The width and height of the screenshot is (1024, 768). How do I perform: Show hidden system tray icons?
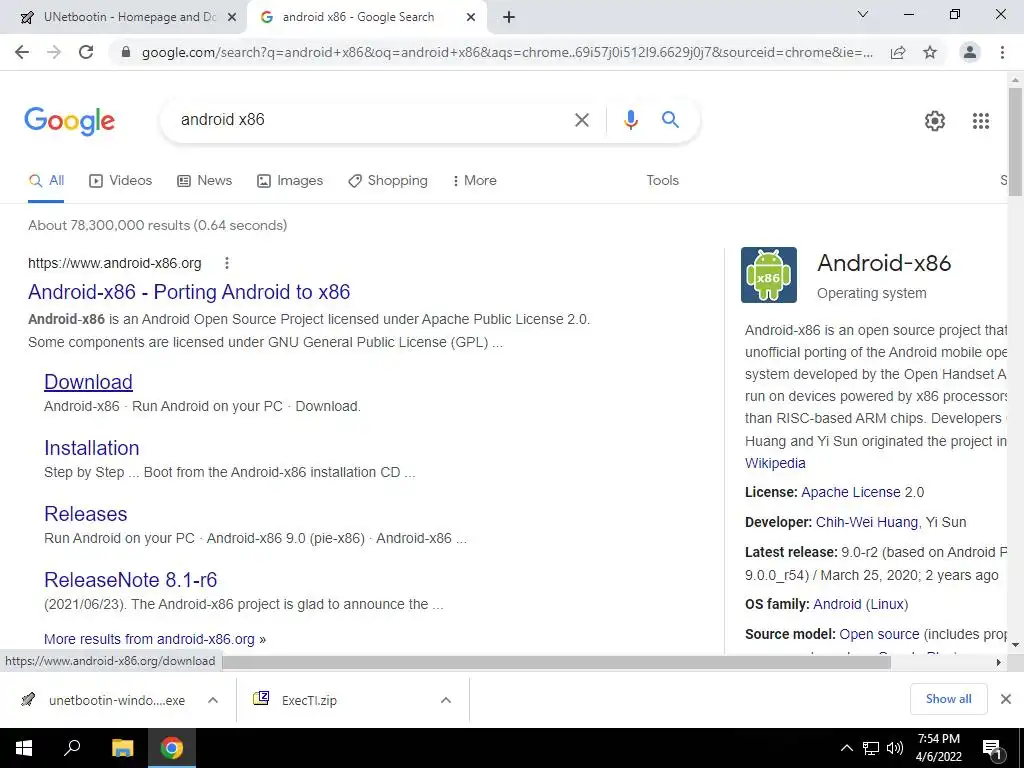(846, 748)
